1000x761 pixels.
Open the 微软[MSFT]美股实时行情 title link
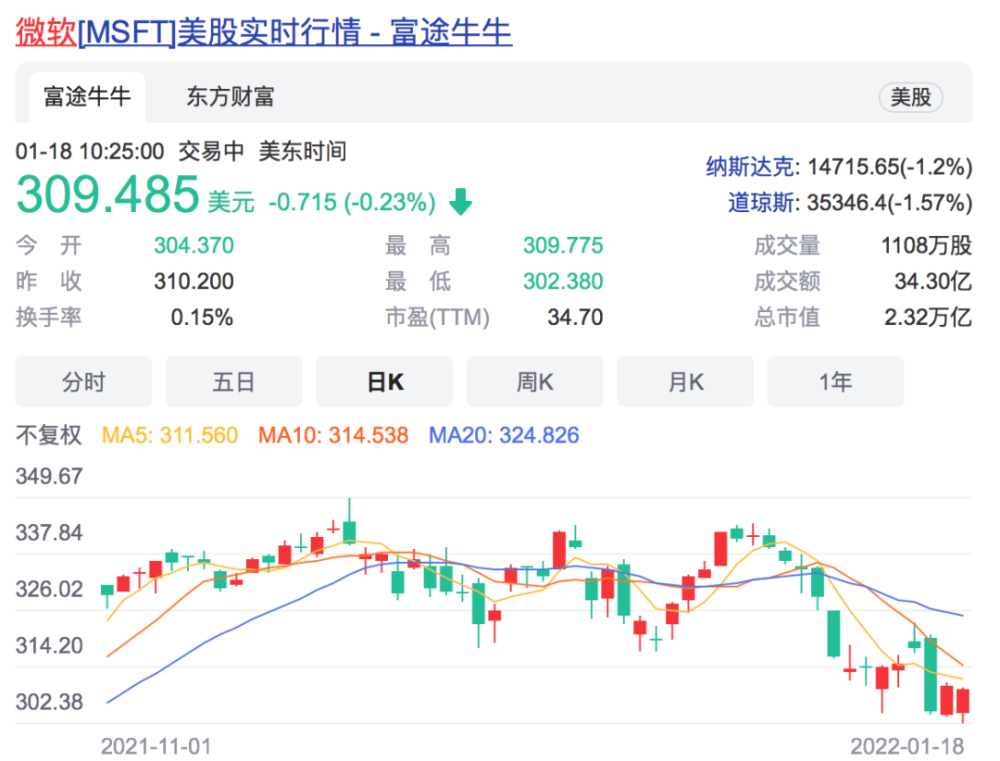263,32
